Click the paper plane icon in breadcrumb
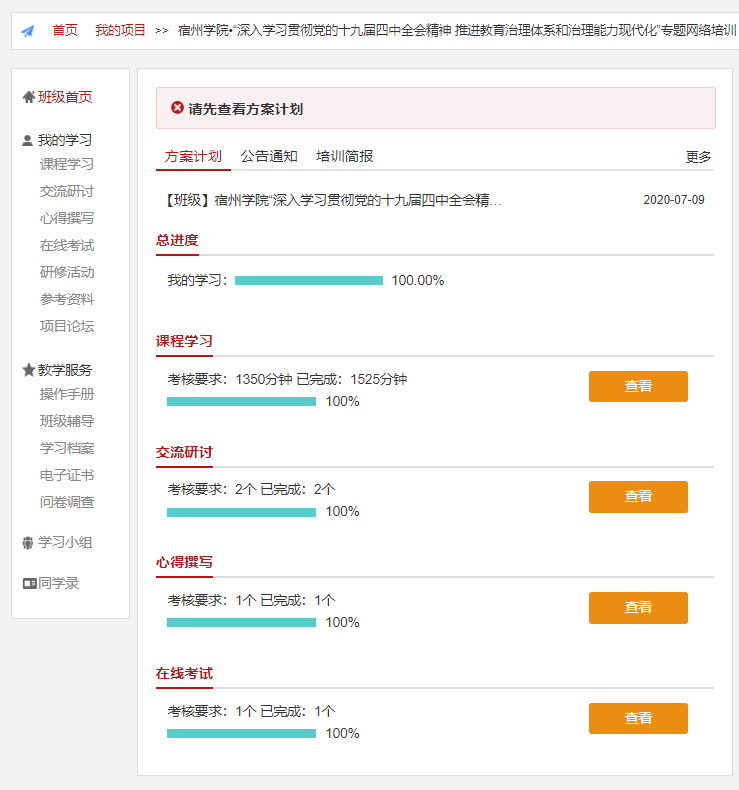 click(27, 31)
